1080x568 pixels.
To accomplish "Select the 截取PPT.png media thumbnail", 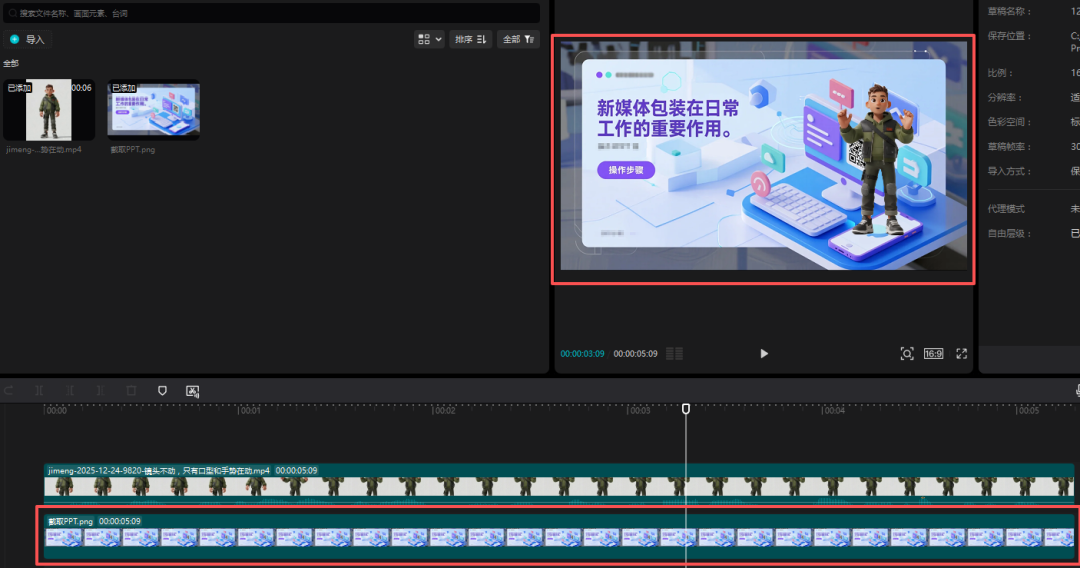I will (x=153, y=110).
